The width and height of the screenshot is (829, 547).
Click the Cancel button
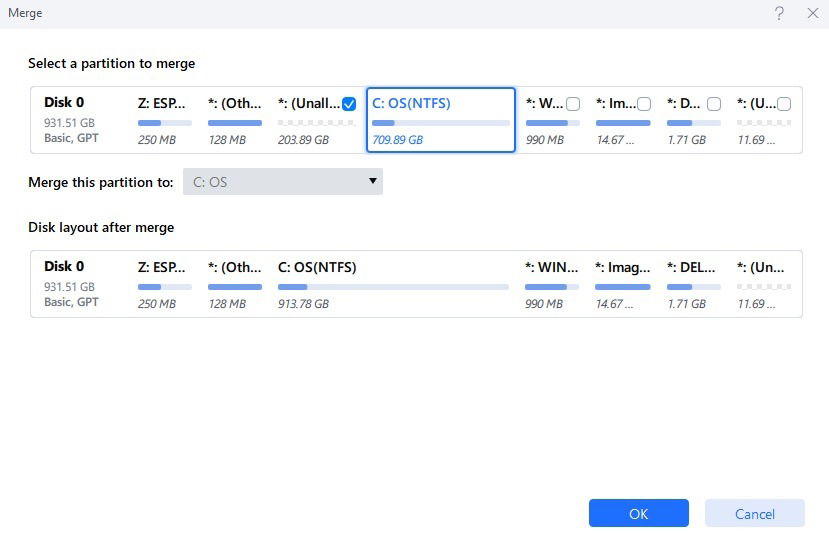[x=754, y=513]
